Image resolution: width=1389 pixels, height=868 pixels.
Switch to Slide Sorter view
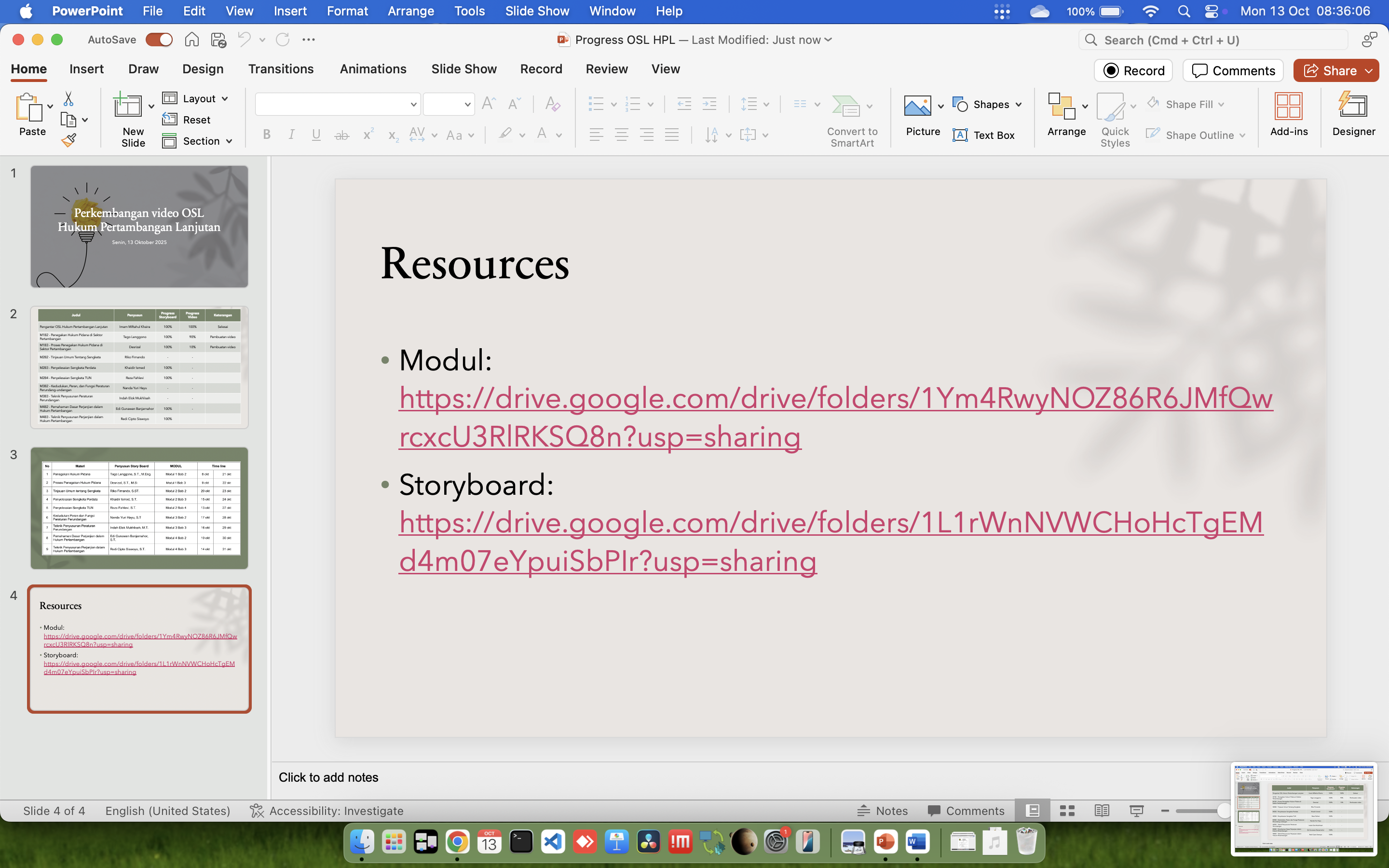1067,811
